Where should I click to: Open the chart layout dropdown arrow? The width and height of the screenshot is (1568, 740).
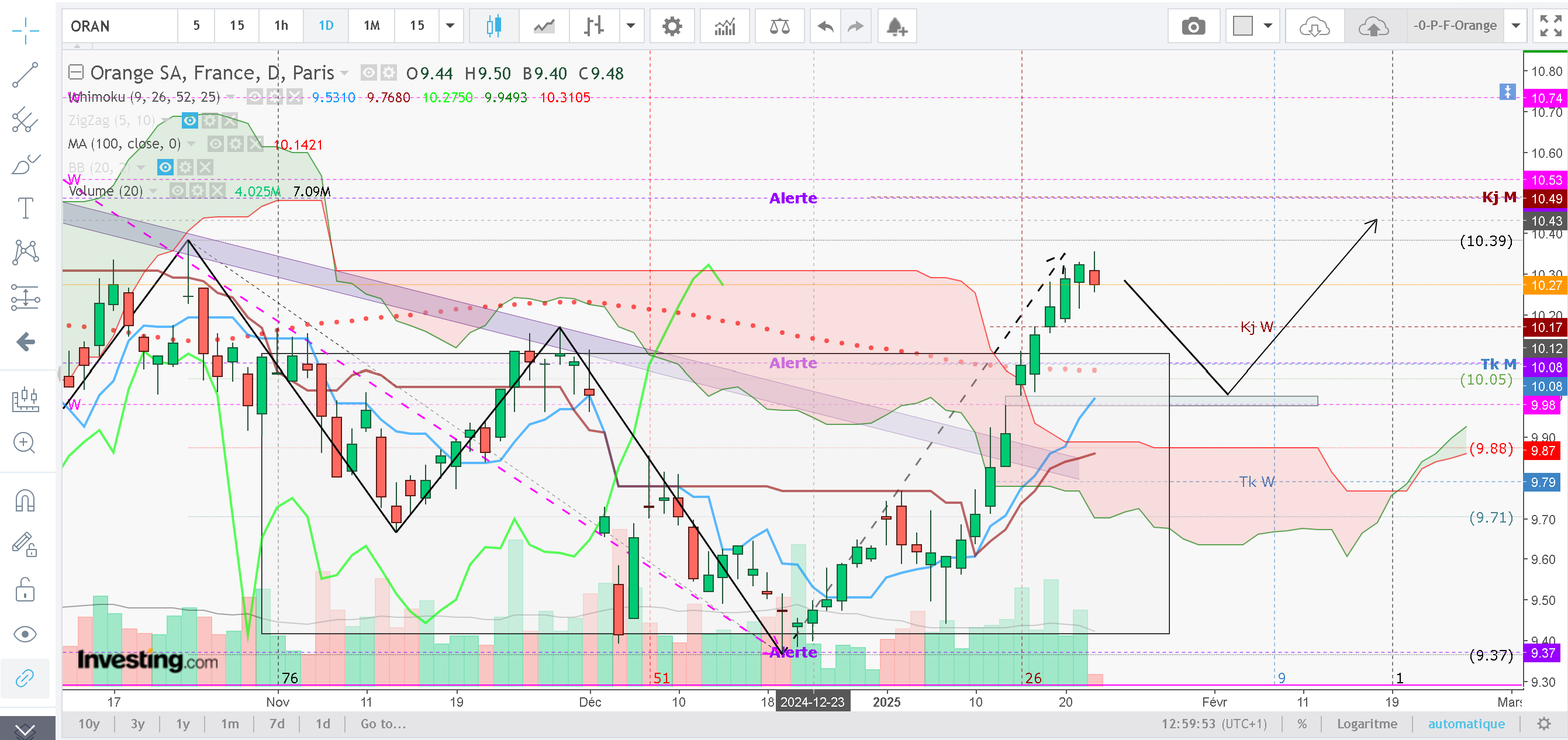pos(1268,26)
